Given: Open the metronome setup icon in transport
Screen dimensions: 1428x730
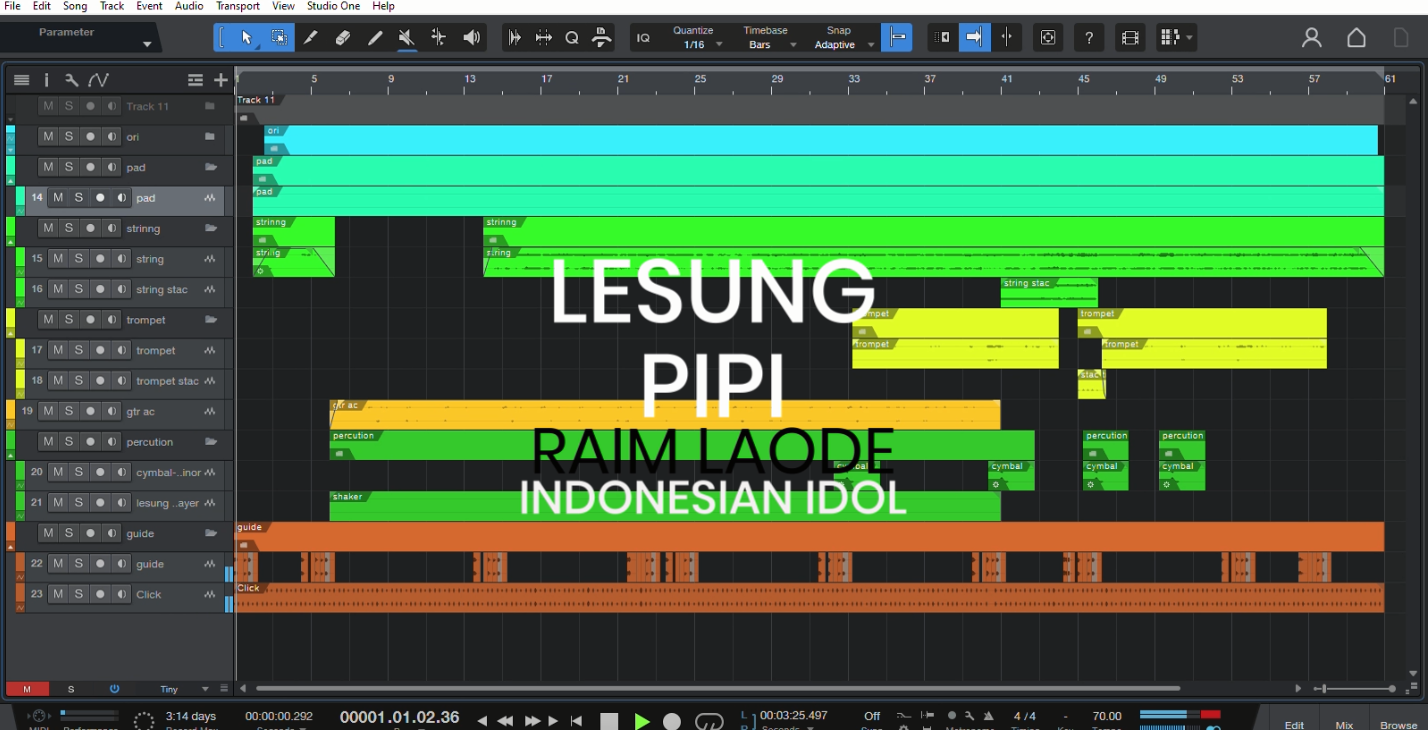Looking at the screenshot, I should (x=969, y=716).
